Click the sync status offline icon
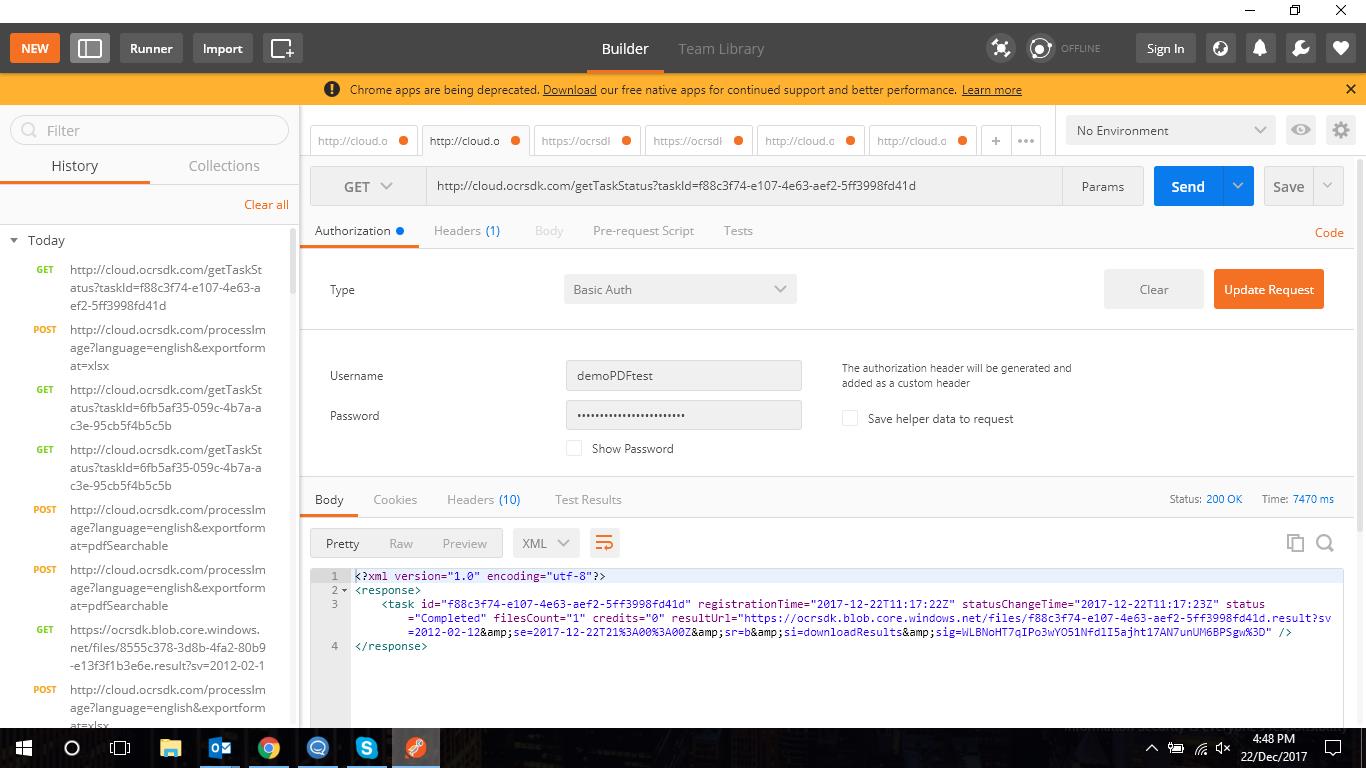The width and height of the screenshot is (1366, 768). pos(1041,48)
